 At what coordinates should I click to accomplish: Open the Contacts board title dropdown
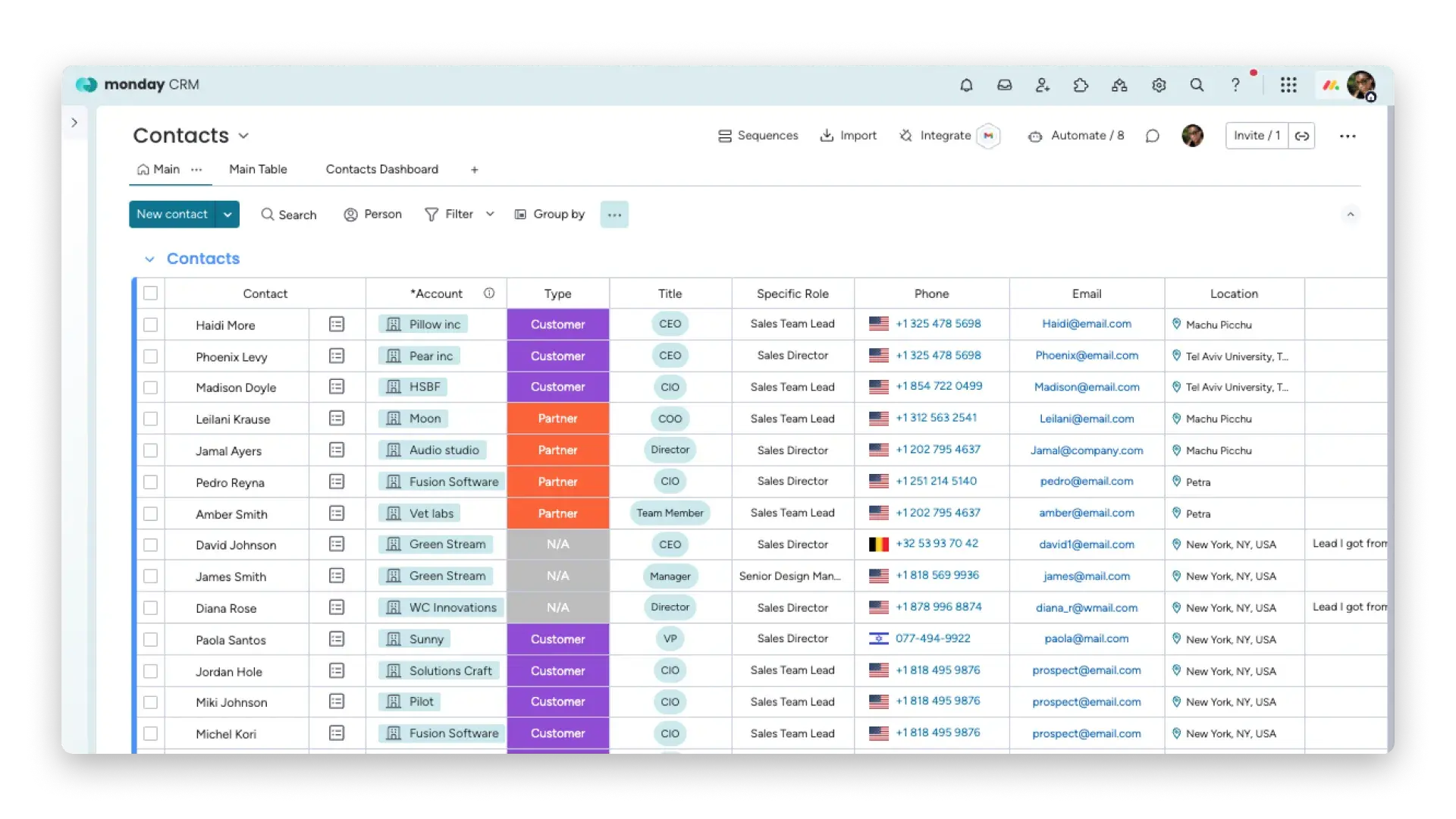(243, 136)
